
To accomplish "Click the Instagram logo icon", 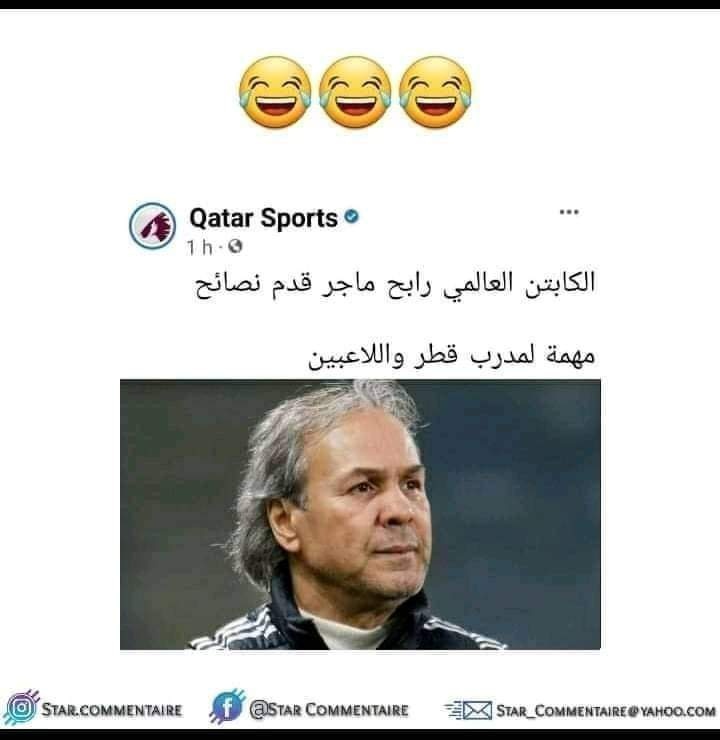I will (21, 707).
